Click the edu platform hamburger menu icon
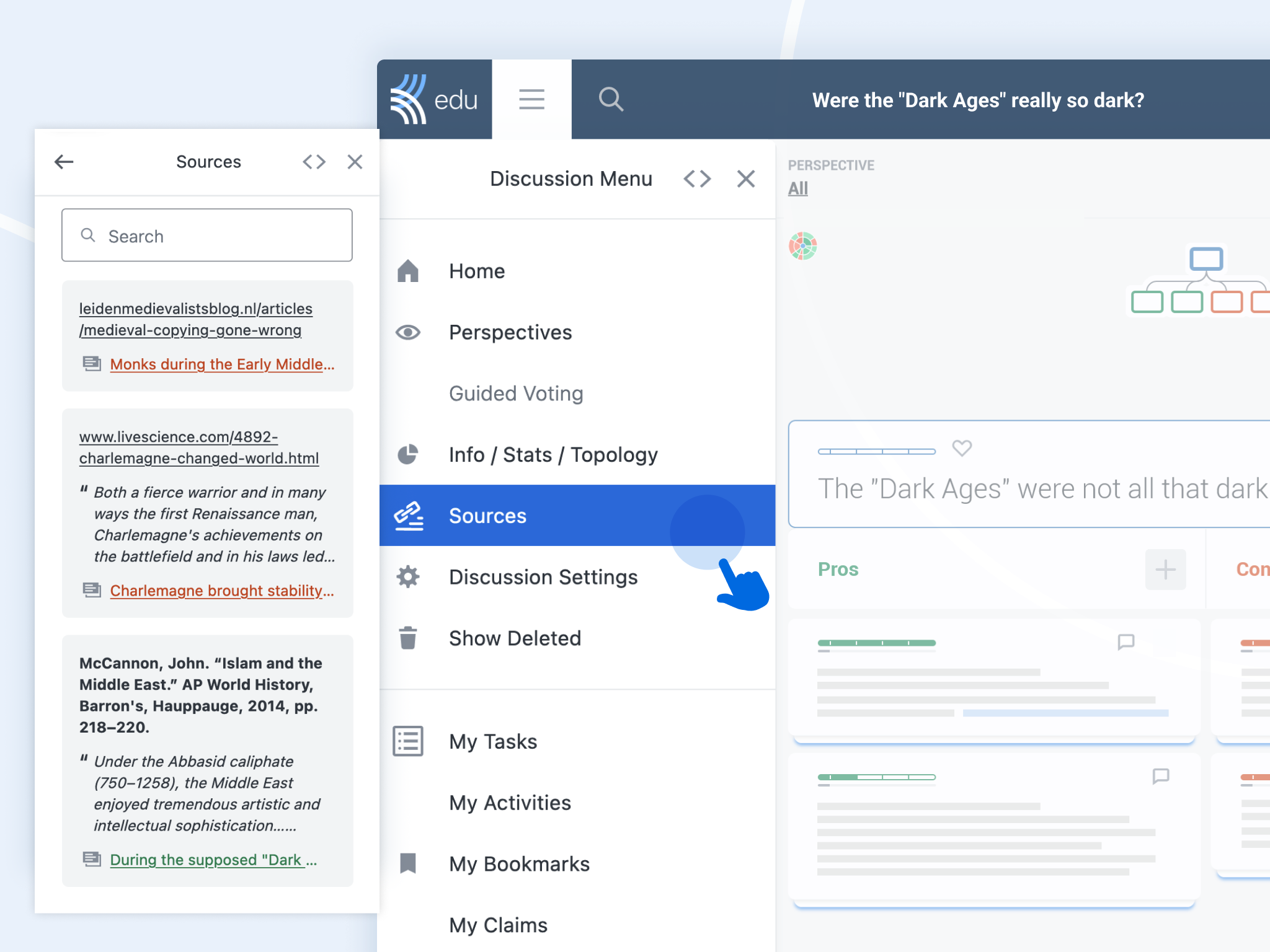Viewport: 1270px width, 952px height. click(532, 100)
